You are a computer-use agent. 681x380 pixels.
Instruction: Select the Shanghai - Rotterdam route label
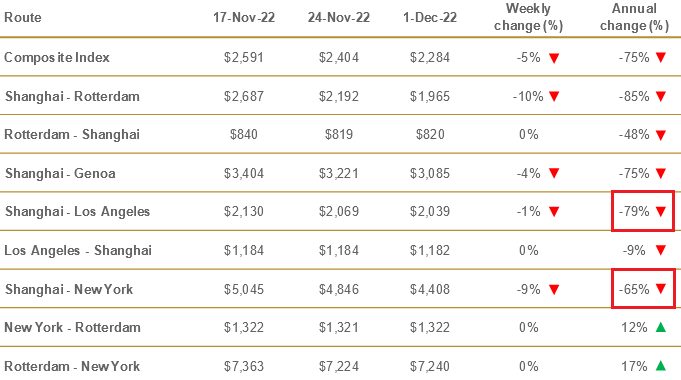(72, 96)
